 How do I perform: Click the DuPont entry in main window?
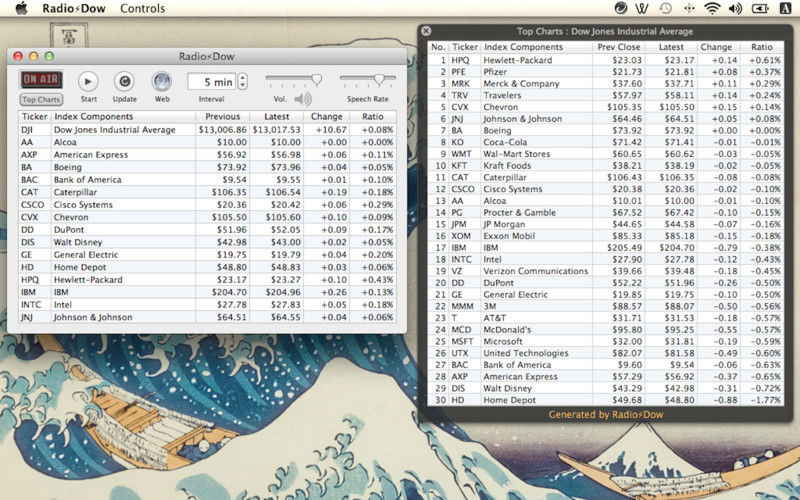coord(68,230)
